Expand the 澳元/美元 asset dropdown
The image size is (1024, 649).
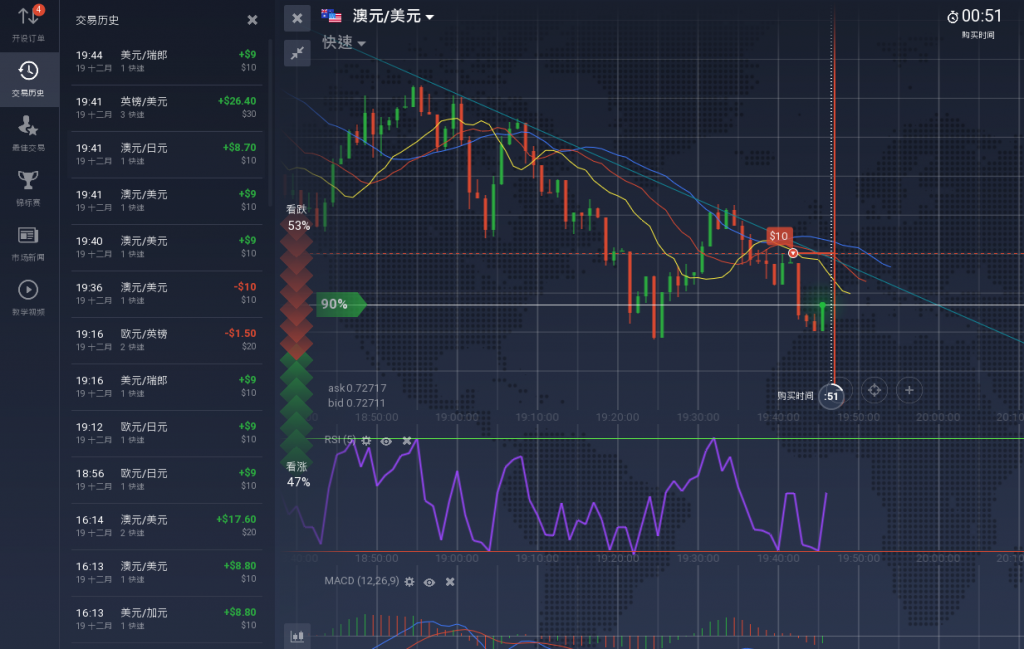[x=392, y=16]
